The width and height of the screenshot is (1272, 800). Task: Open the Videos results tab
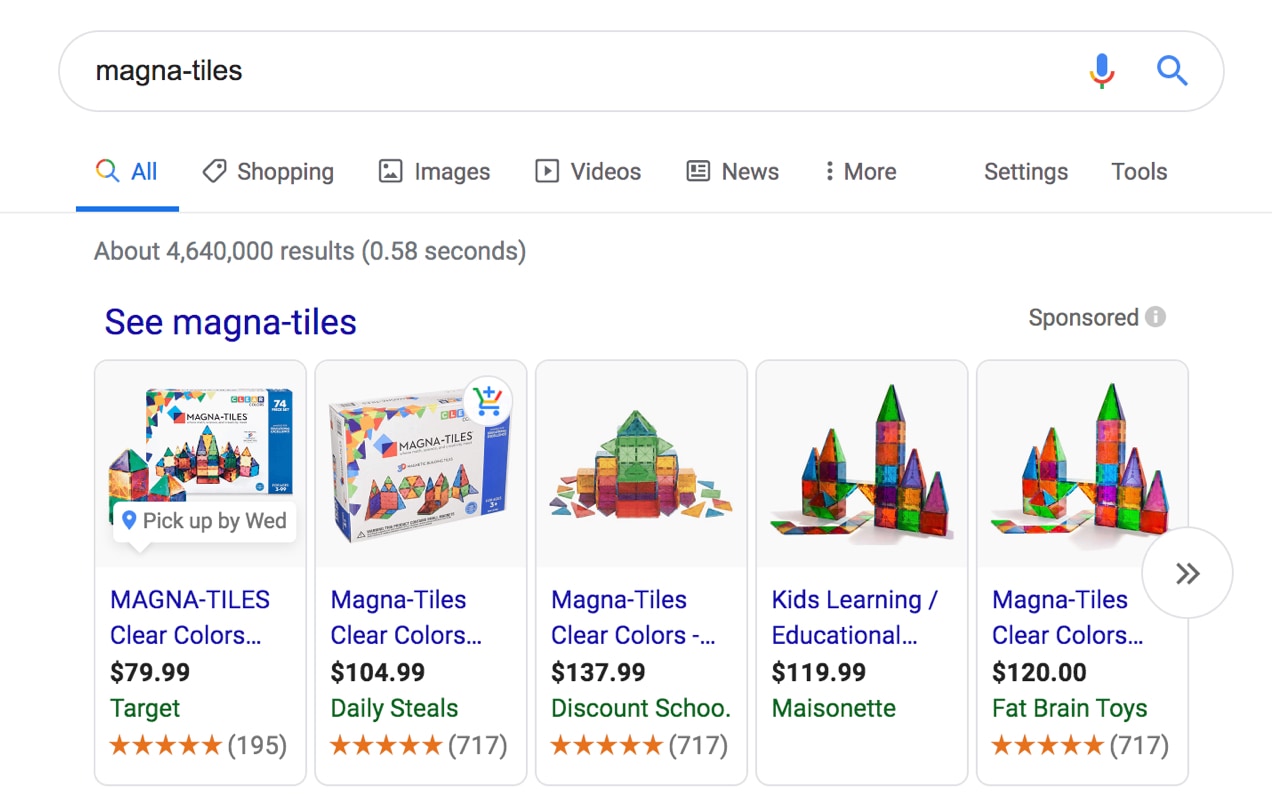pyautogui.click(x=588, y=172)
